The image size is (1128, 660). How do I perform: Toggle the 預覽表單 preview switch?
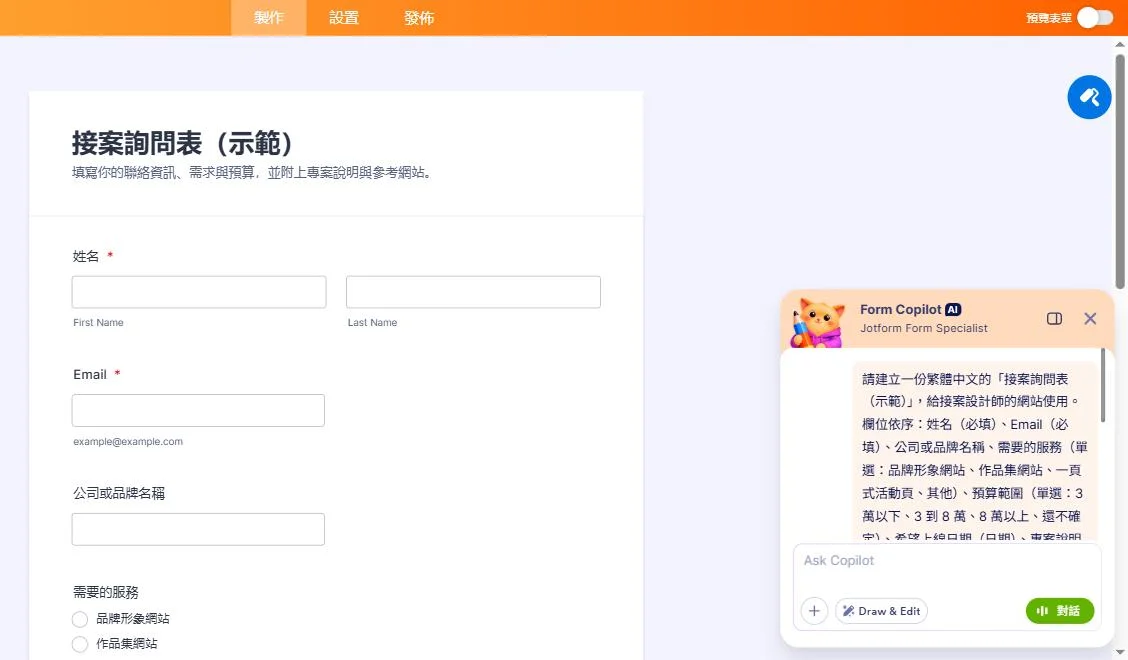click(1095, 18)
